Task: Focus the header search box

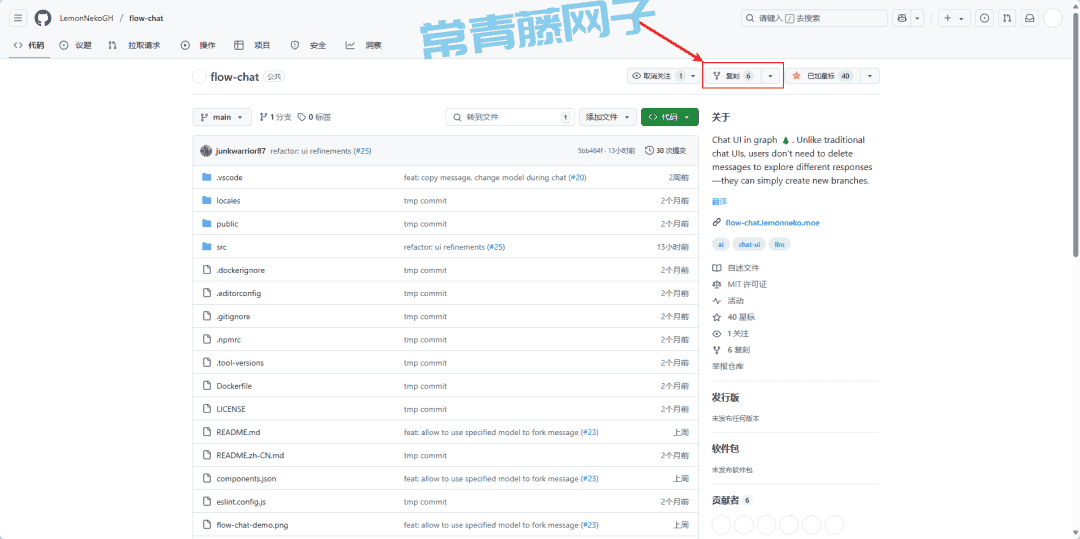Action: point(814,19)
